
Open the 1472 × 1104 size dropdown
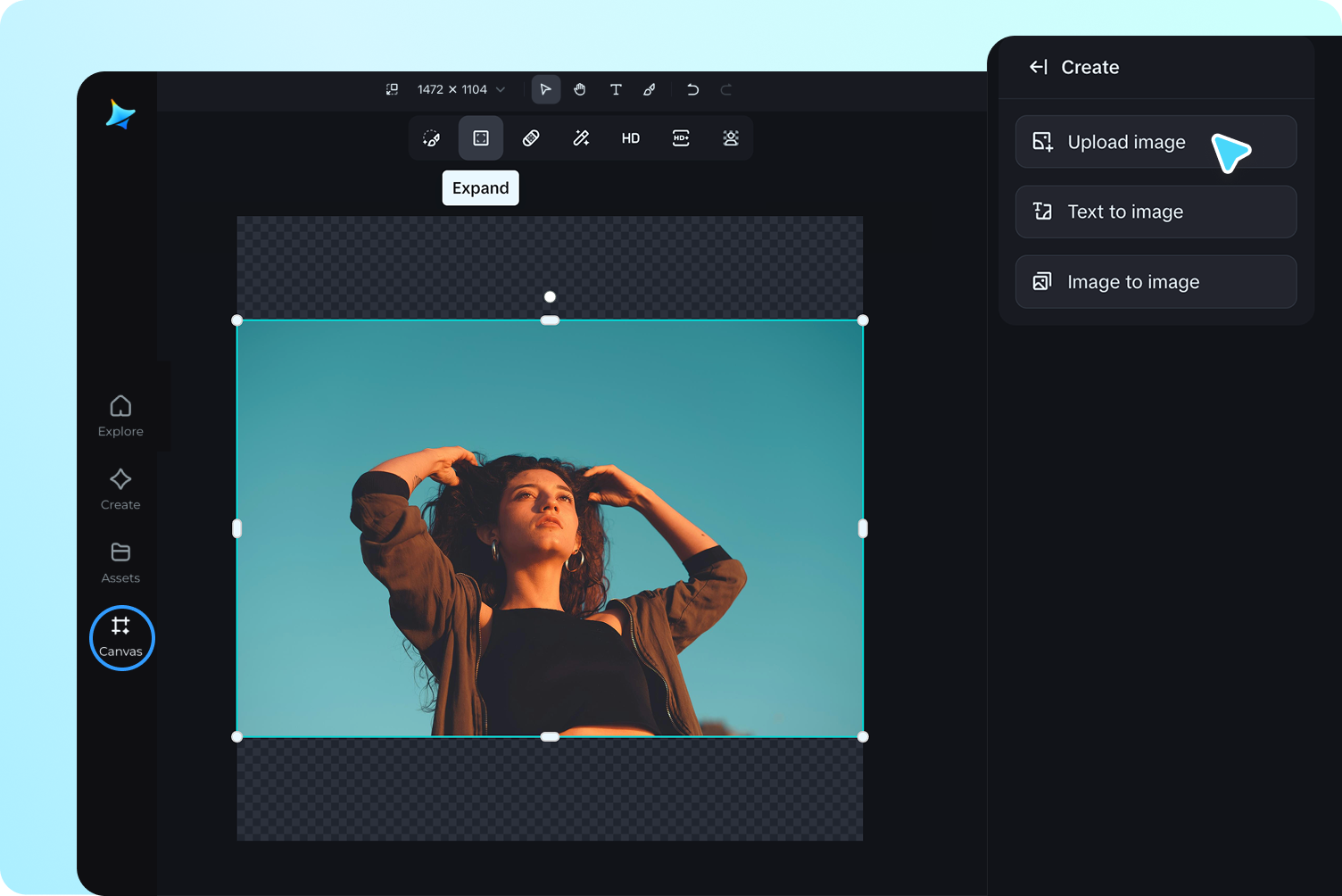(461, 89)
